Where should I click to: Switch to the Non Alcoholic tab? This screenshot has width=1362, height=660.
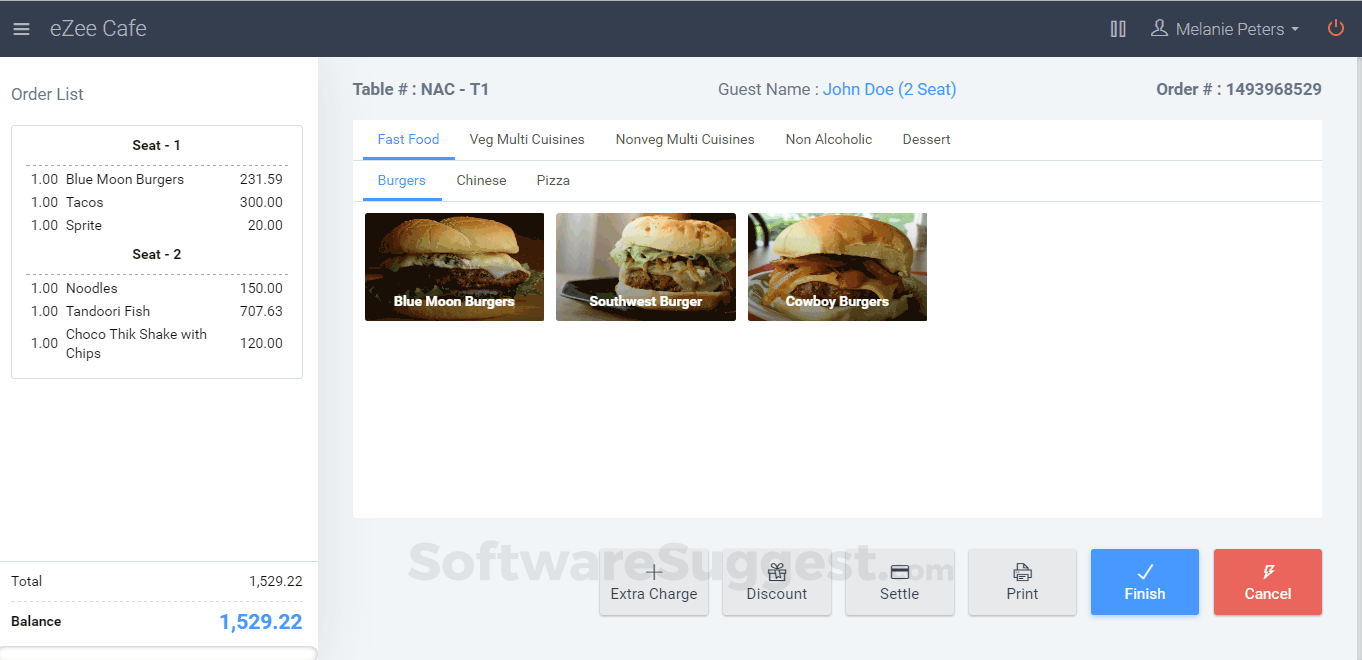[829, 139]
